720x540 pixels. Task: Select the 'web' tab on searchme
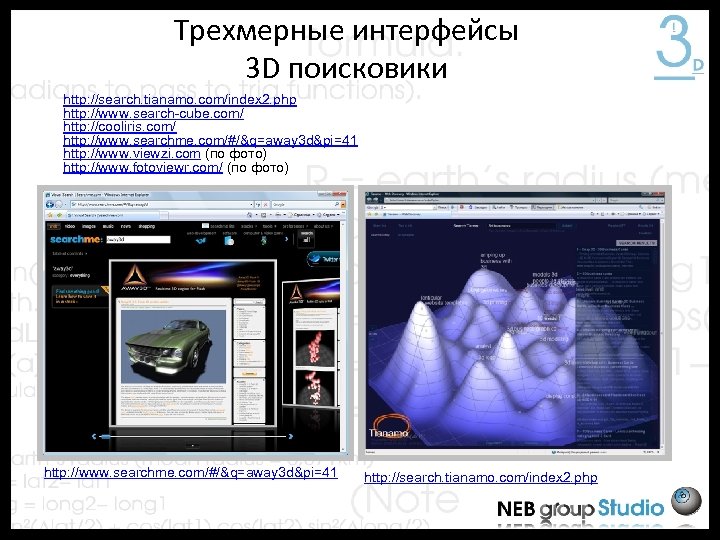click(x=54, y=226)
